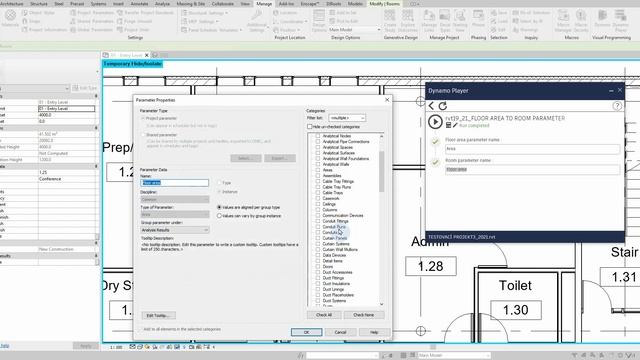Open Properties type selector dropdown
This screenshot has width=640, height=360.
click(x=67, y=88)
